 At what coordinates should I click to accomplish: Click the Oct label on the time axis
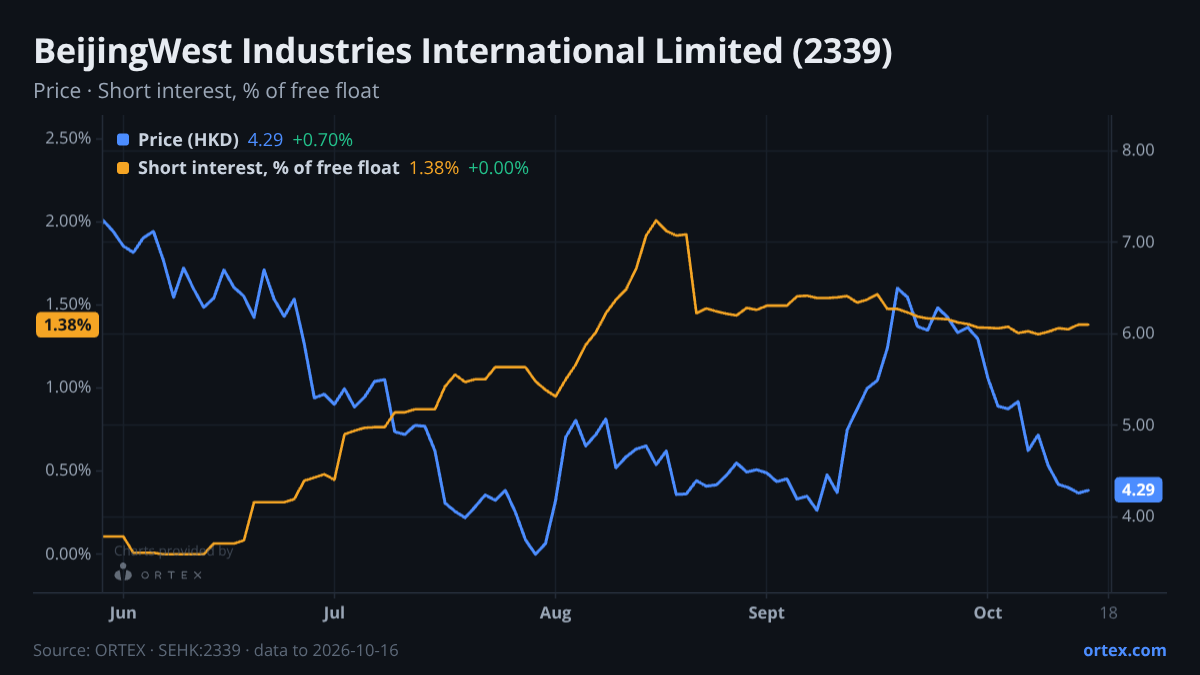(x=987, y=612)
